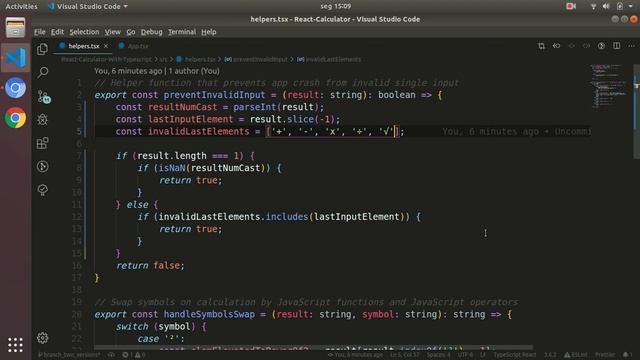Viewport: 640px width, 360px height.
Task: Open the Terminal menu
Action: [182, 32]
